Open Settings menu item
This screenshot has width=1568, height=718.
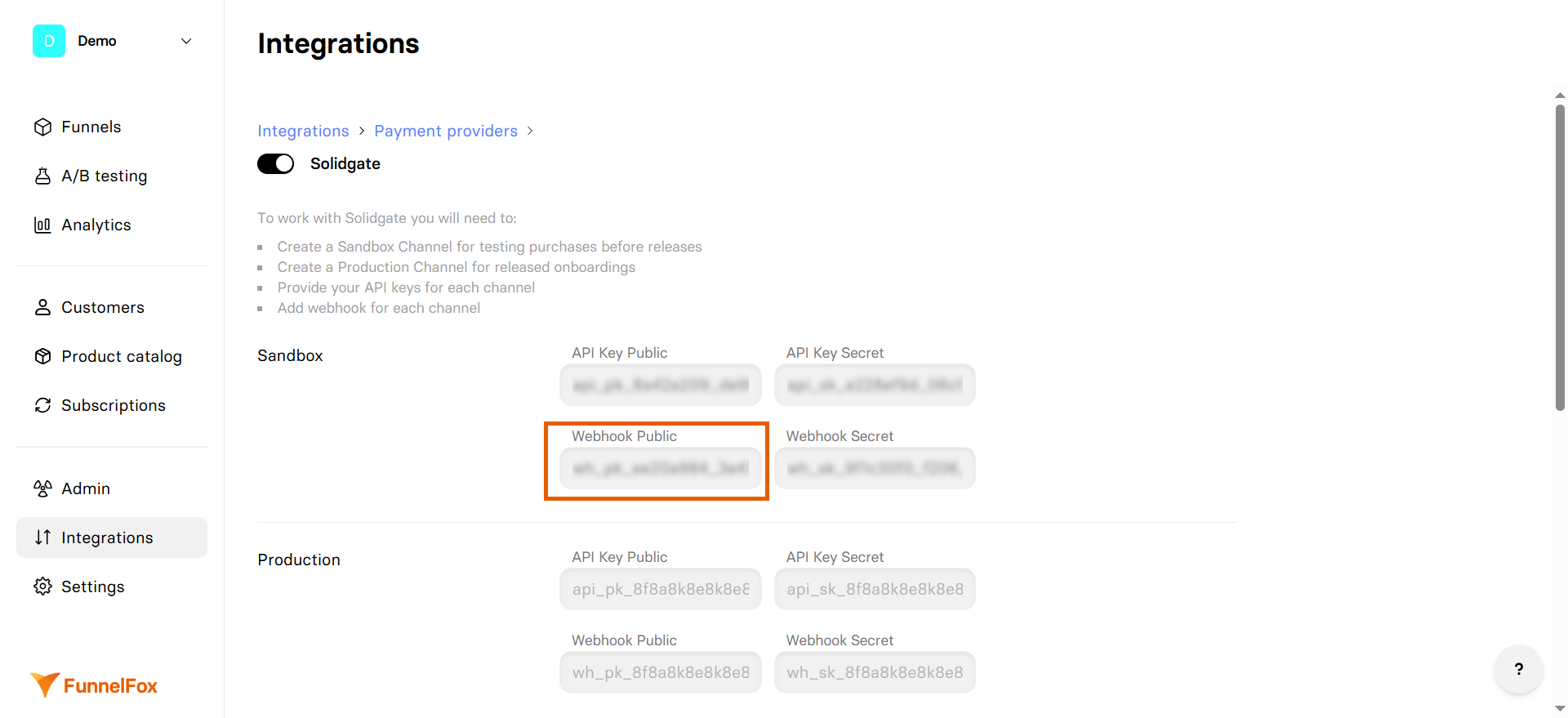112,586
